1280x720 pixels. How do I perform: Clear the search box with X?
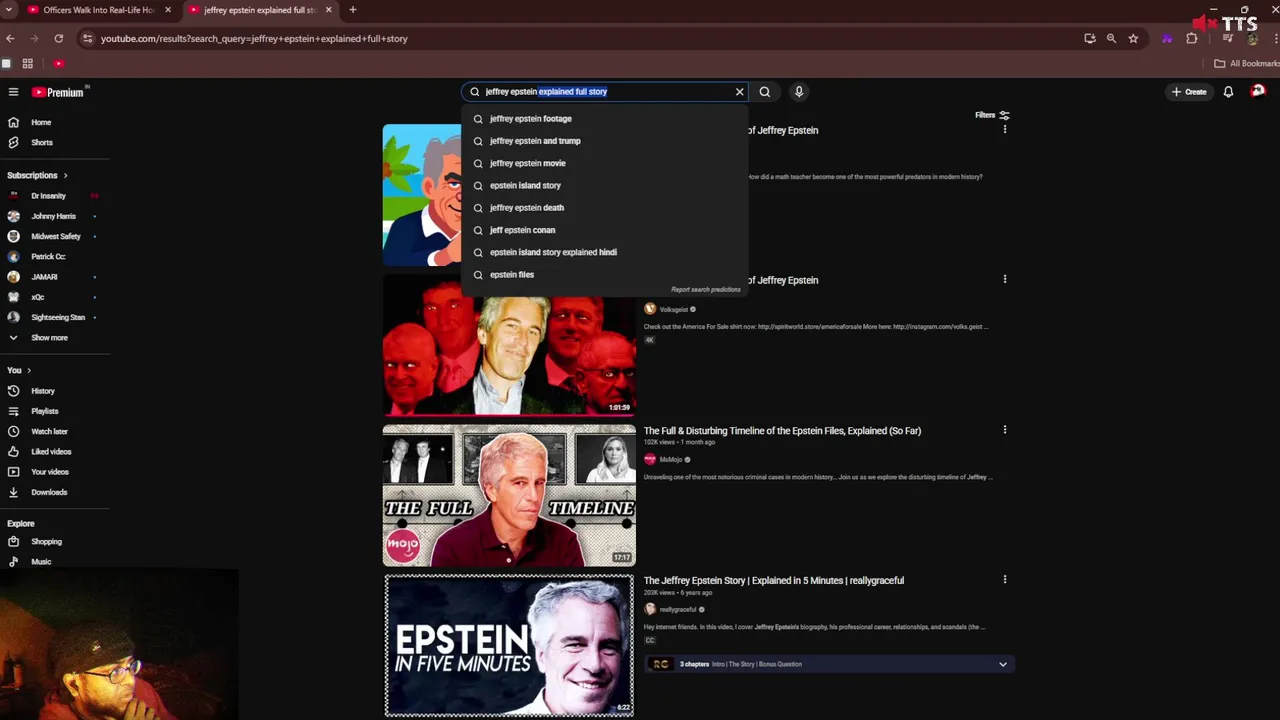pos(740,92)
